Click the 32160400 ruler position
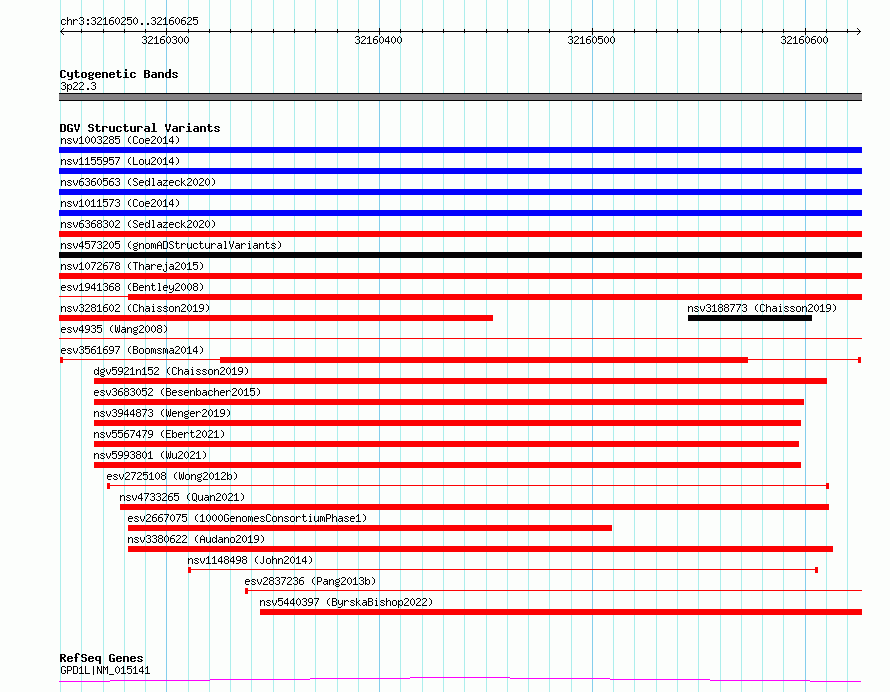 point(378,40)
